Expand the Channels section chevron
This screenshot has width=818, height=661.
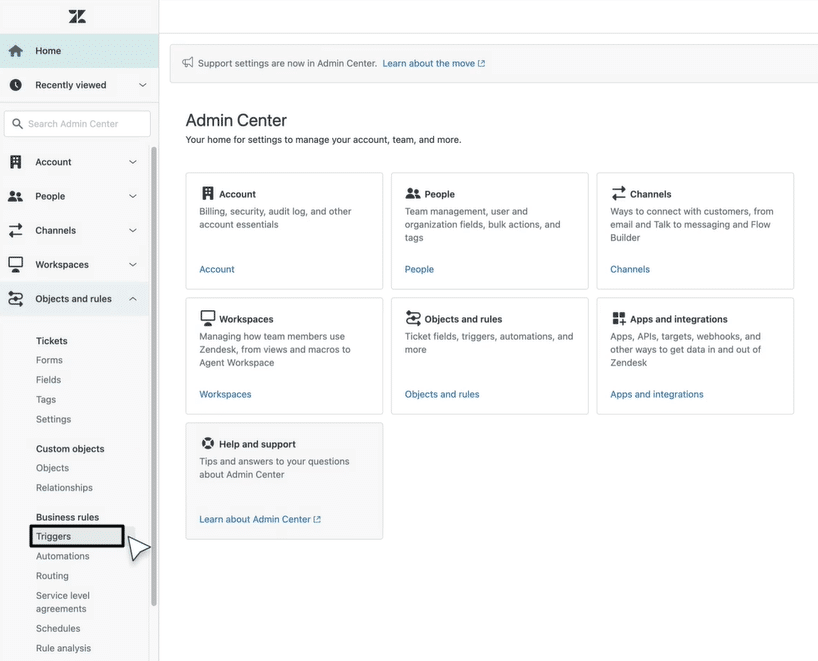pos(133,230)
